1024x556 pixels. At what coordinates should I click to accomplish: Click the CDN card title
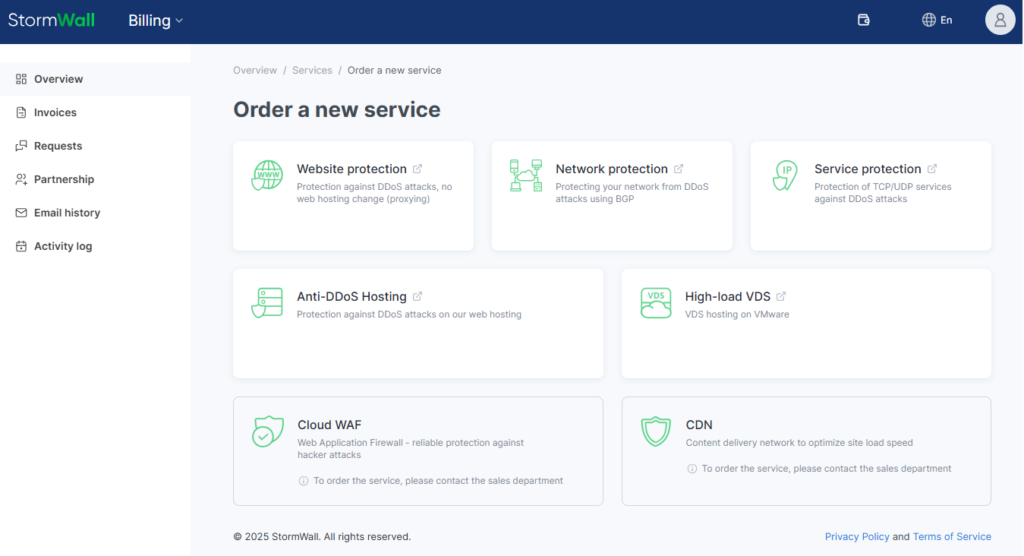[x=699, y=425]
